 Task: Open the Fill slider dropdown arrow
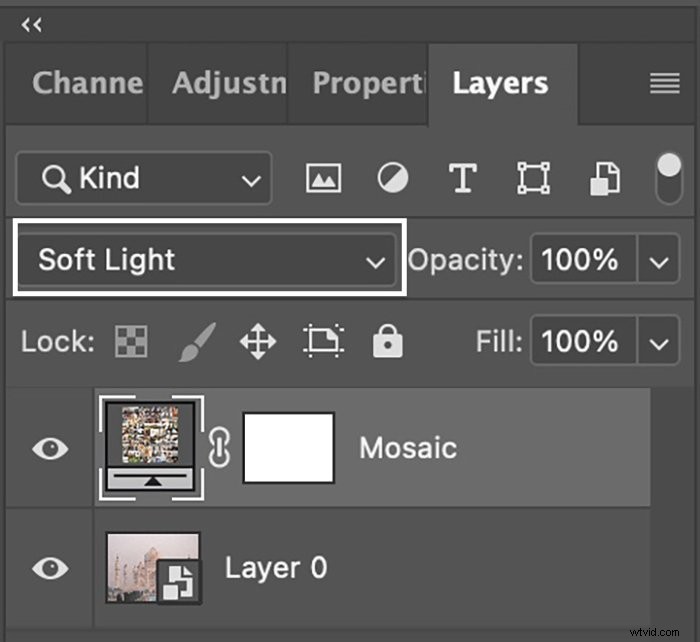pyautogui.click(x=659, y=342)
